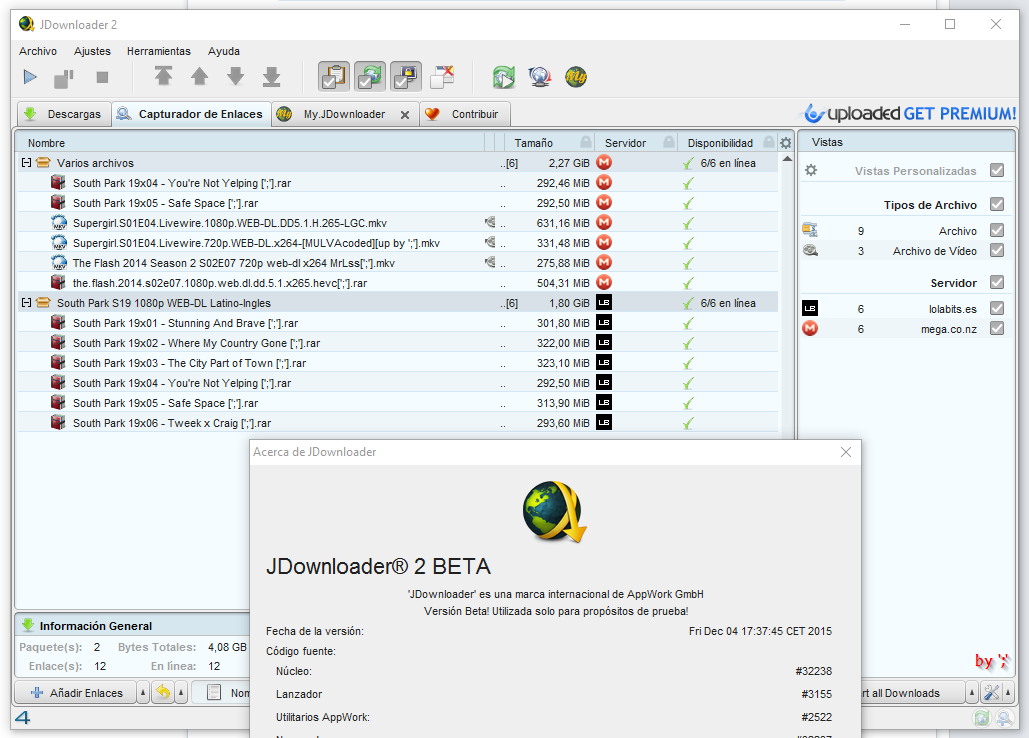Screen dimensions: 1029x738
Task: Open the Ayuda menu
Action: [x=224, y=51]
